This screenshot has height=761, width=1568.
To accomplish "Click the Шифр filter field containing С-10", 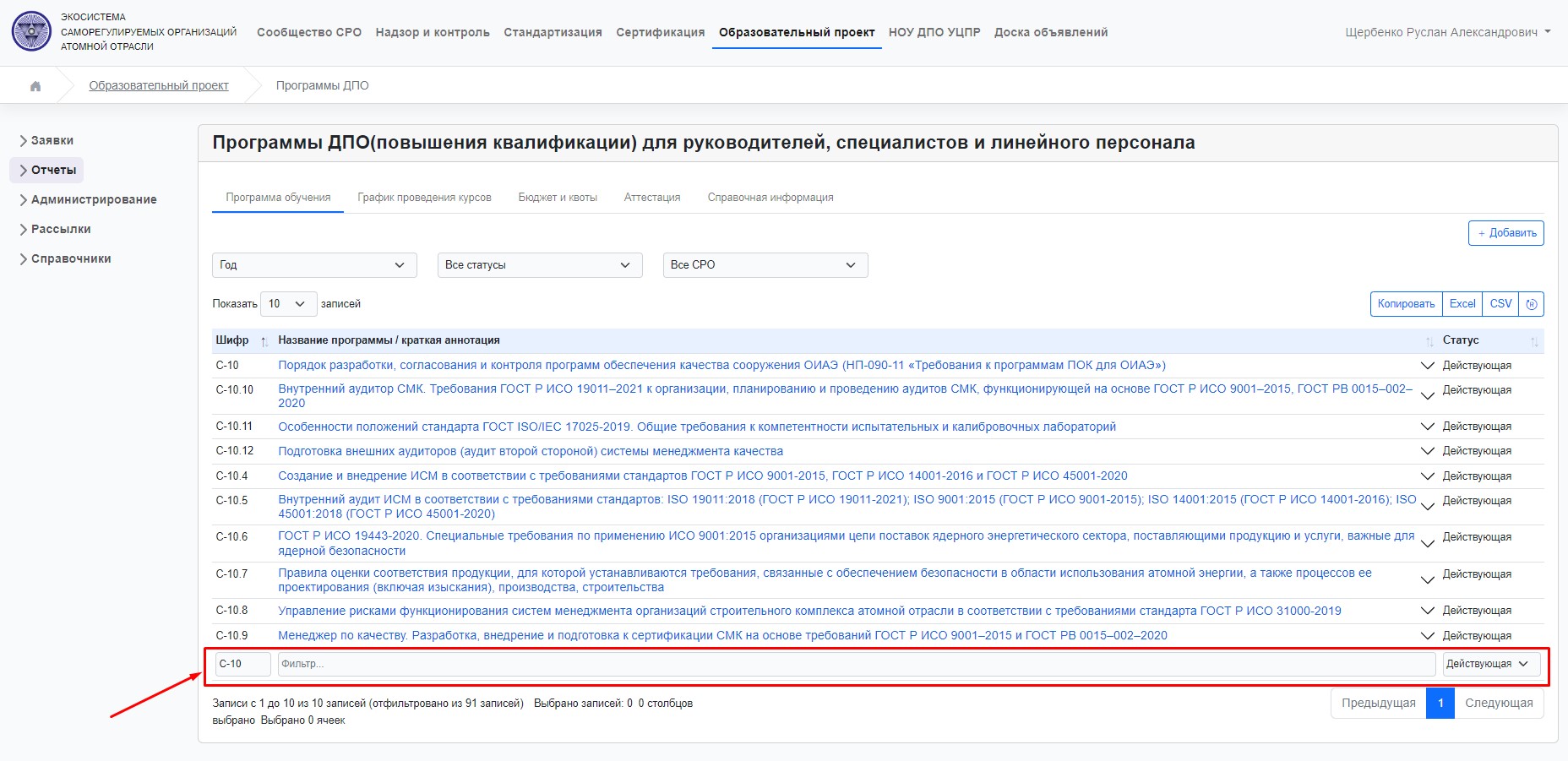I will (x=243, y=664).
